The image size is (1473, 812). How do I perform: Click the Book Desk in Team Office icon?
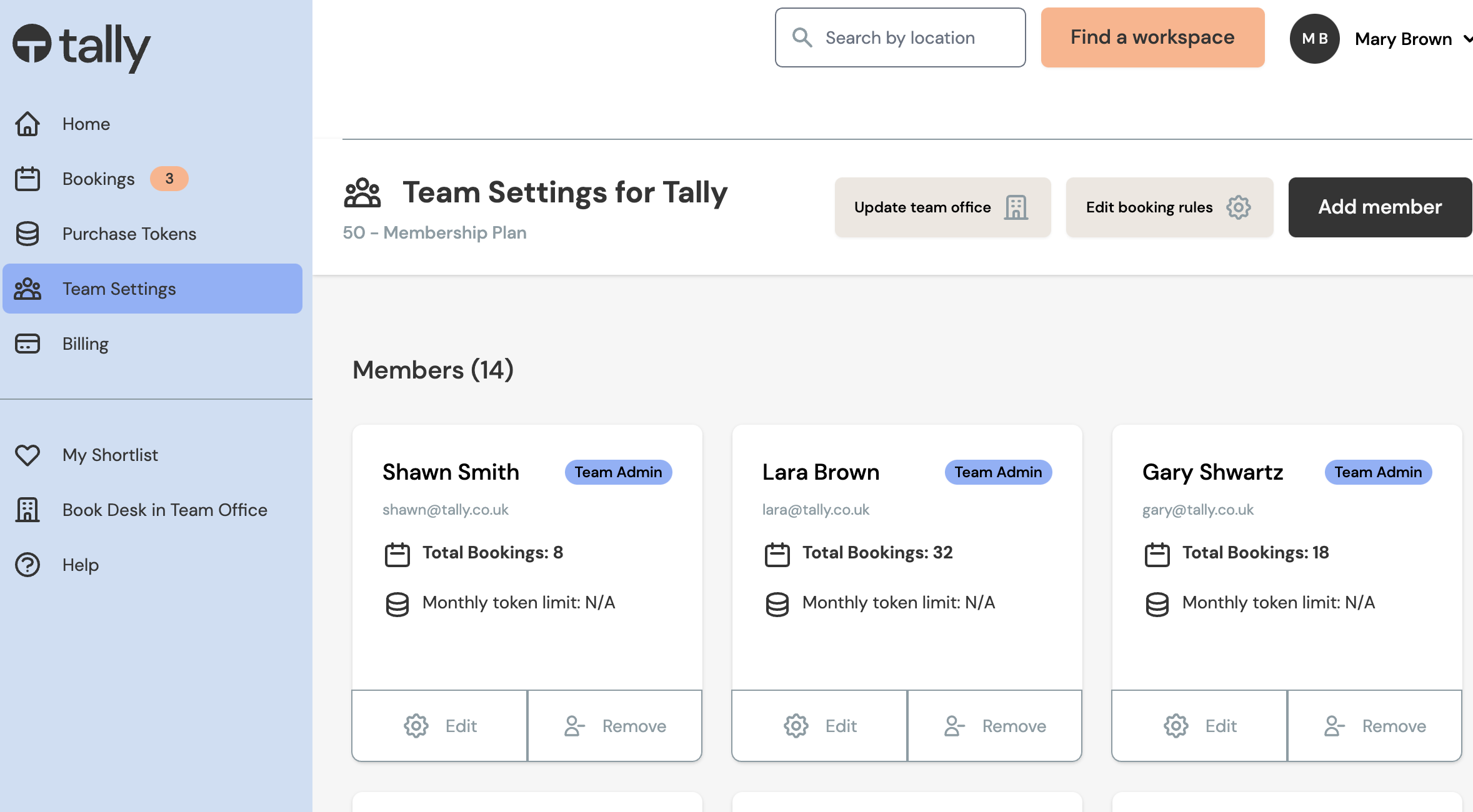click(27, 509)
